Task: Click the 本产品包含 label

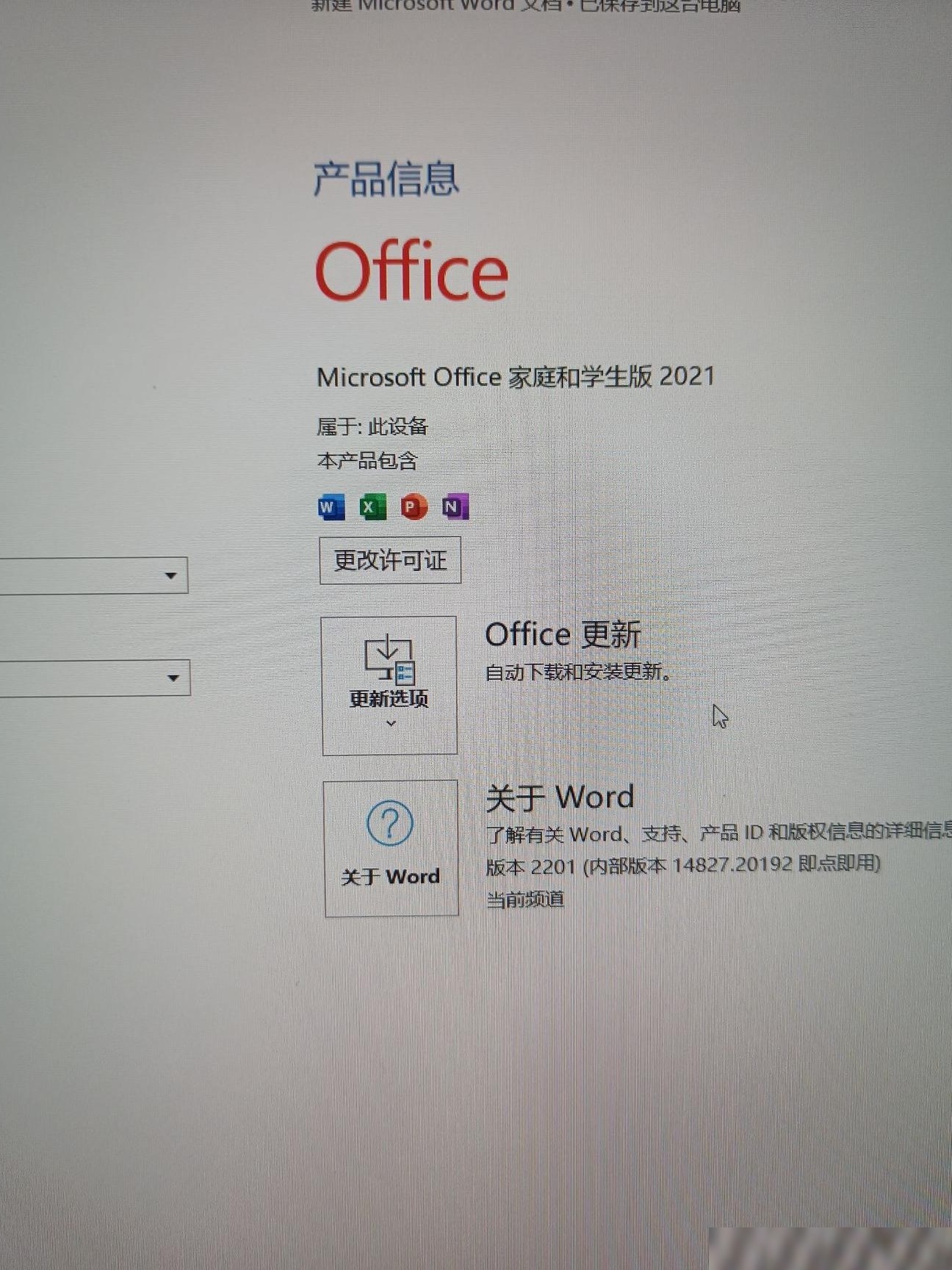Action: point(367,461)
